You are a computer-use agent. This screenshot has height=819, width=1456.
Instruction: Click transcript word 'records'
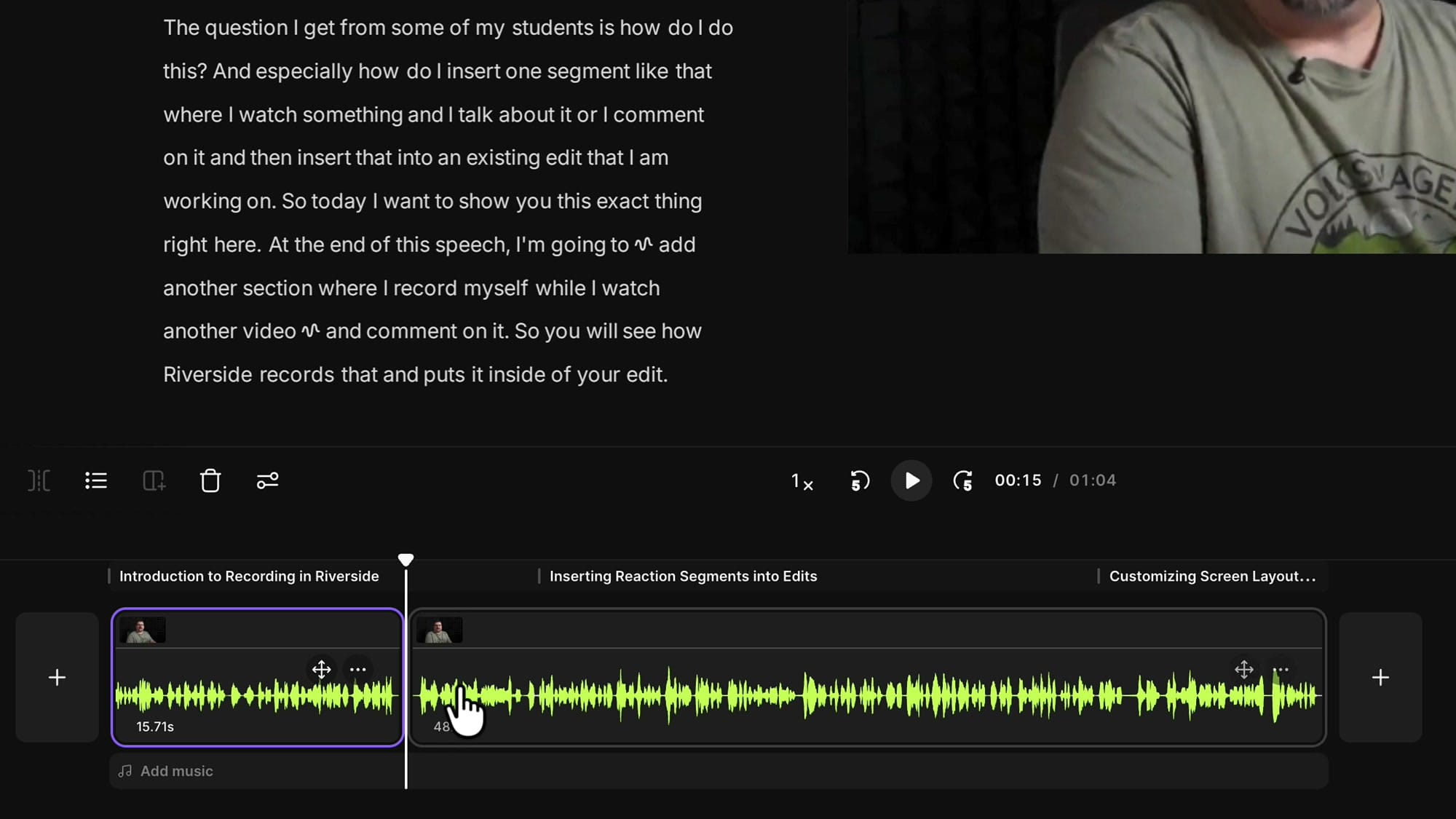(296, 375)
